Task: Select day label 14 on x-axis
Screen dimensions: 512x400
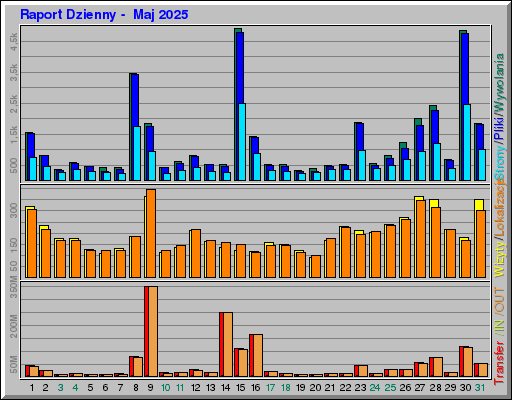Action: (225, 388)
